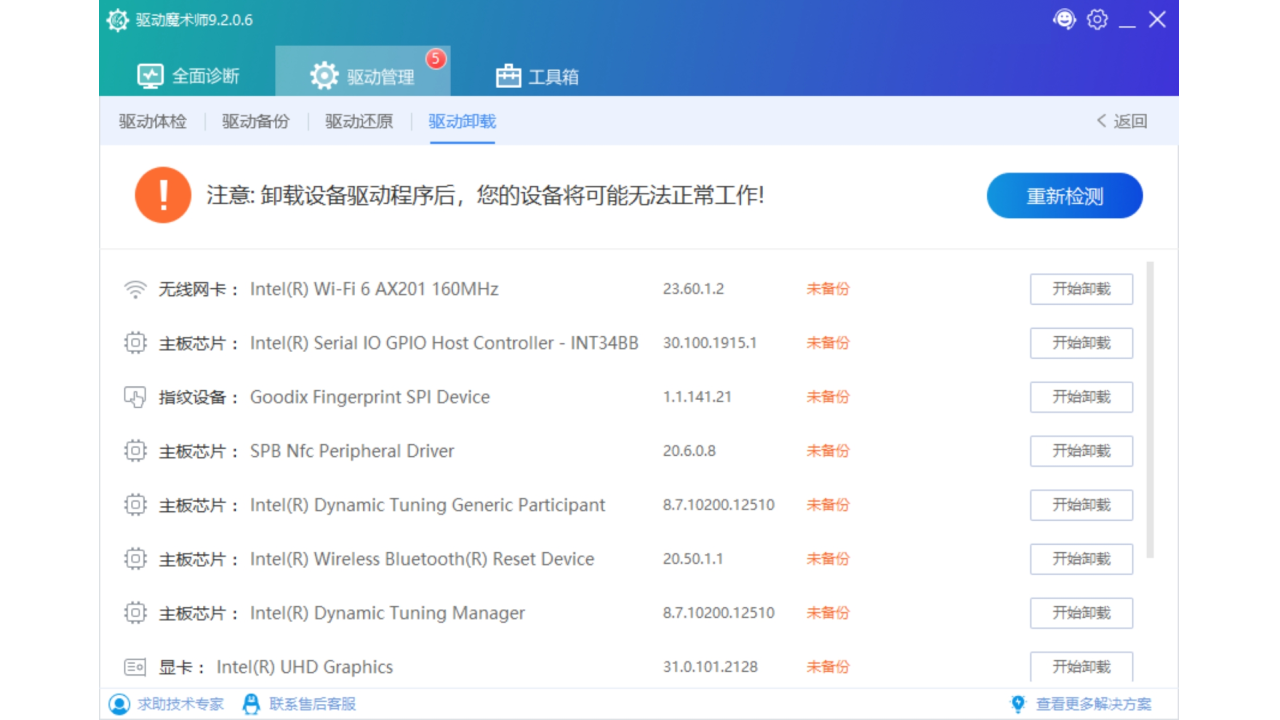Screen dimensions: 1280x720
Task: Select Goodix Fingerprint SPI Device name
Action: point(370,397)
